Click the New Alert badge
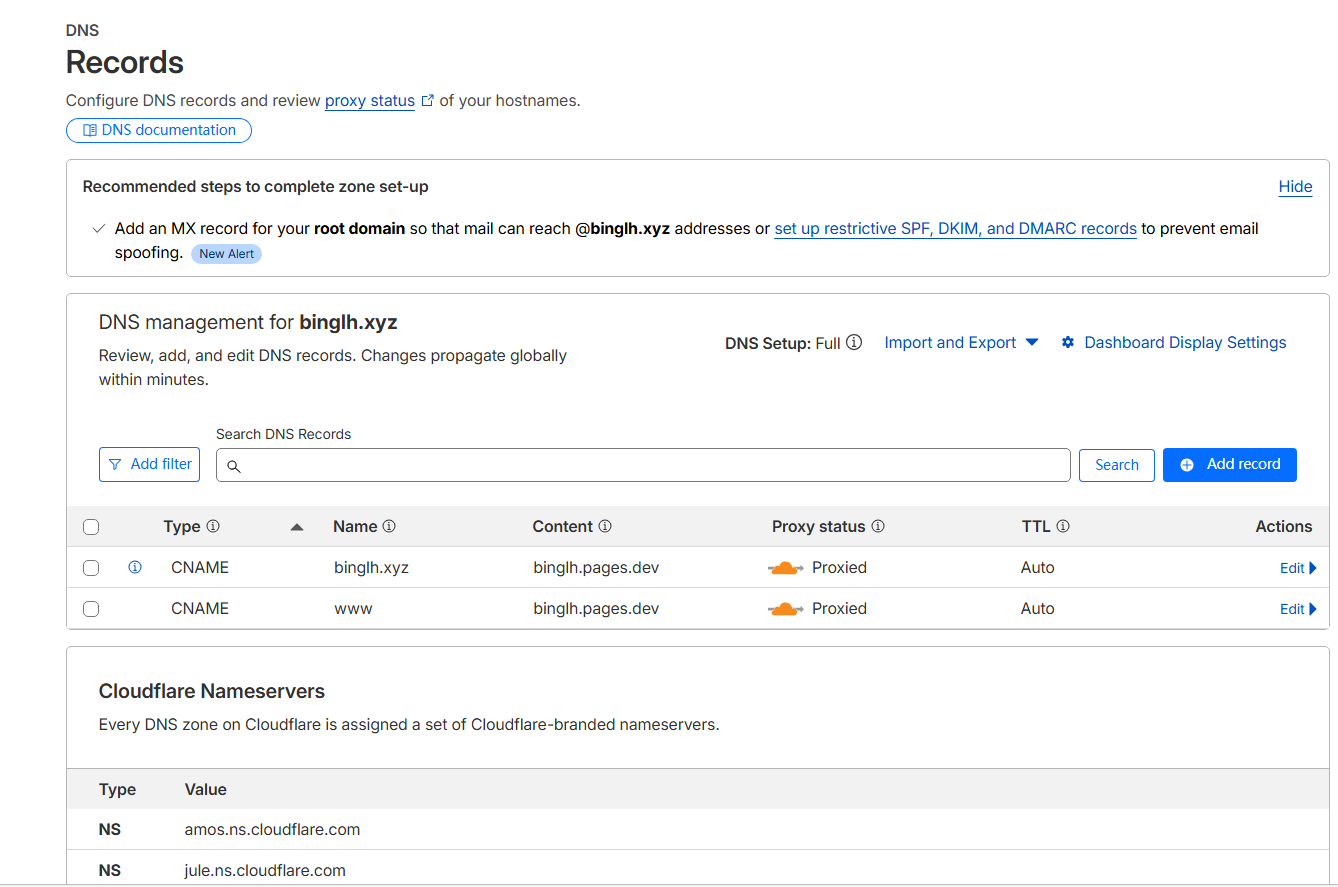The height and width of the screenshot is (887, 1338). click(226, 254)
